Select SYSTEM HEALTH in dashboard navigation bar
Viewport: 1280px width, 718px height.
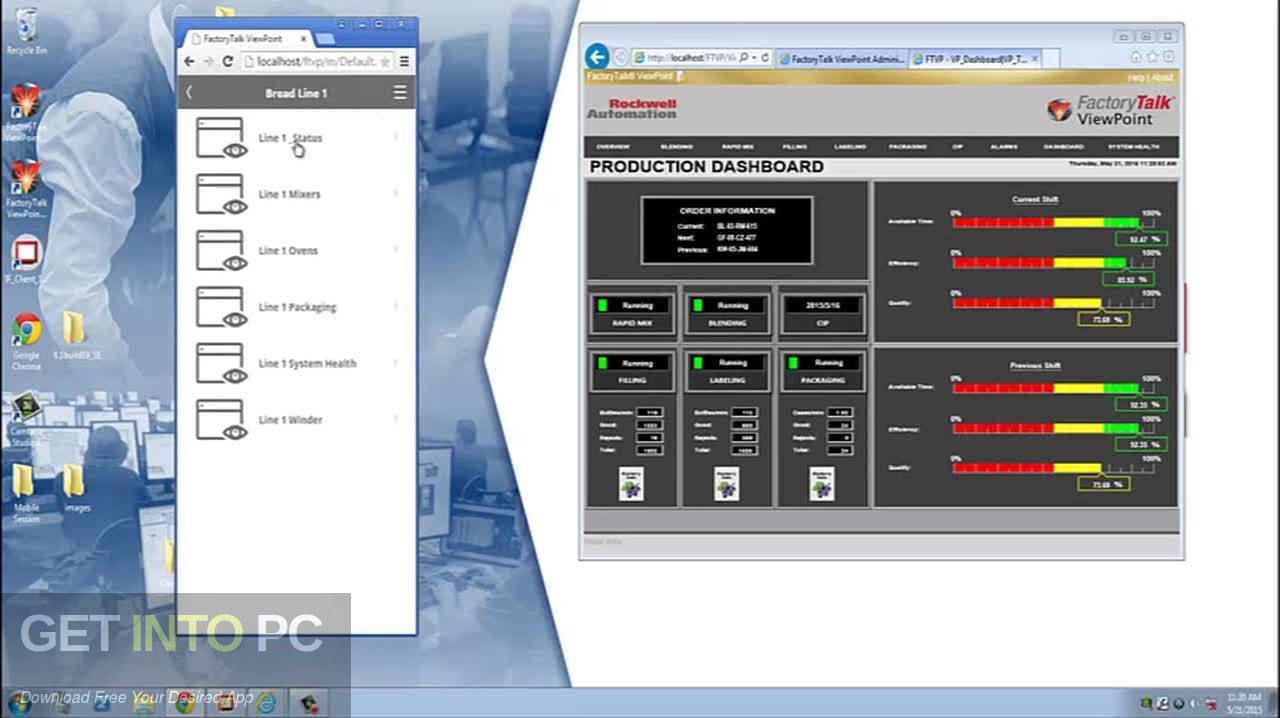pyautogui.click(x=1134, y=147)
